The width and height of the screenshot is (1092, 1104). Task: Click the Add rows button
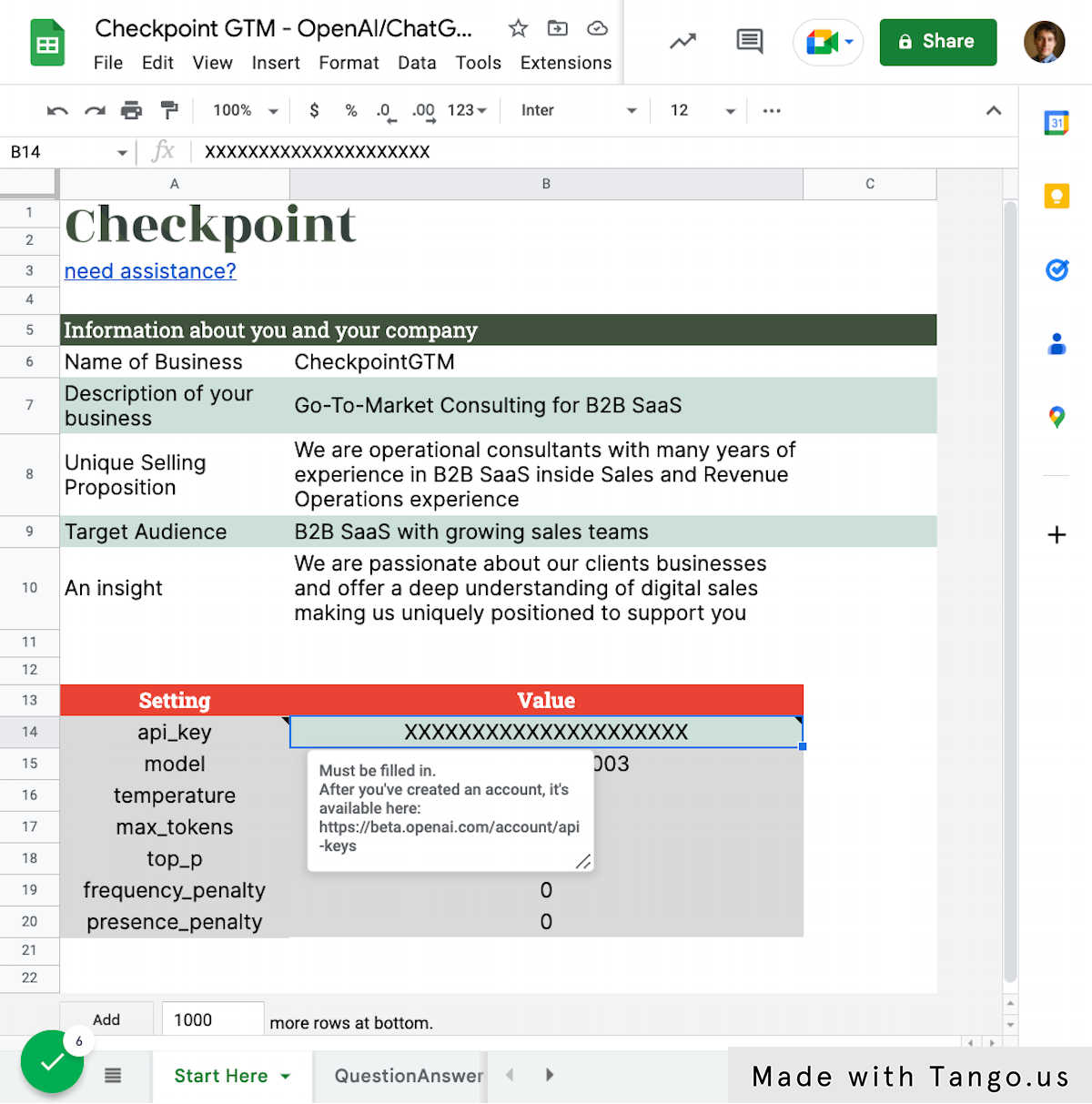click(x=106, y=1020)
